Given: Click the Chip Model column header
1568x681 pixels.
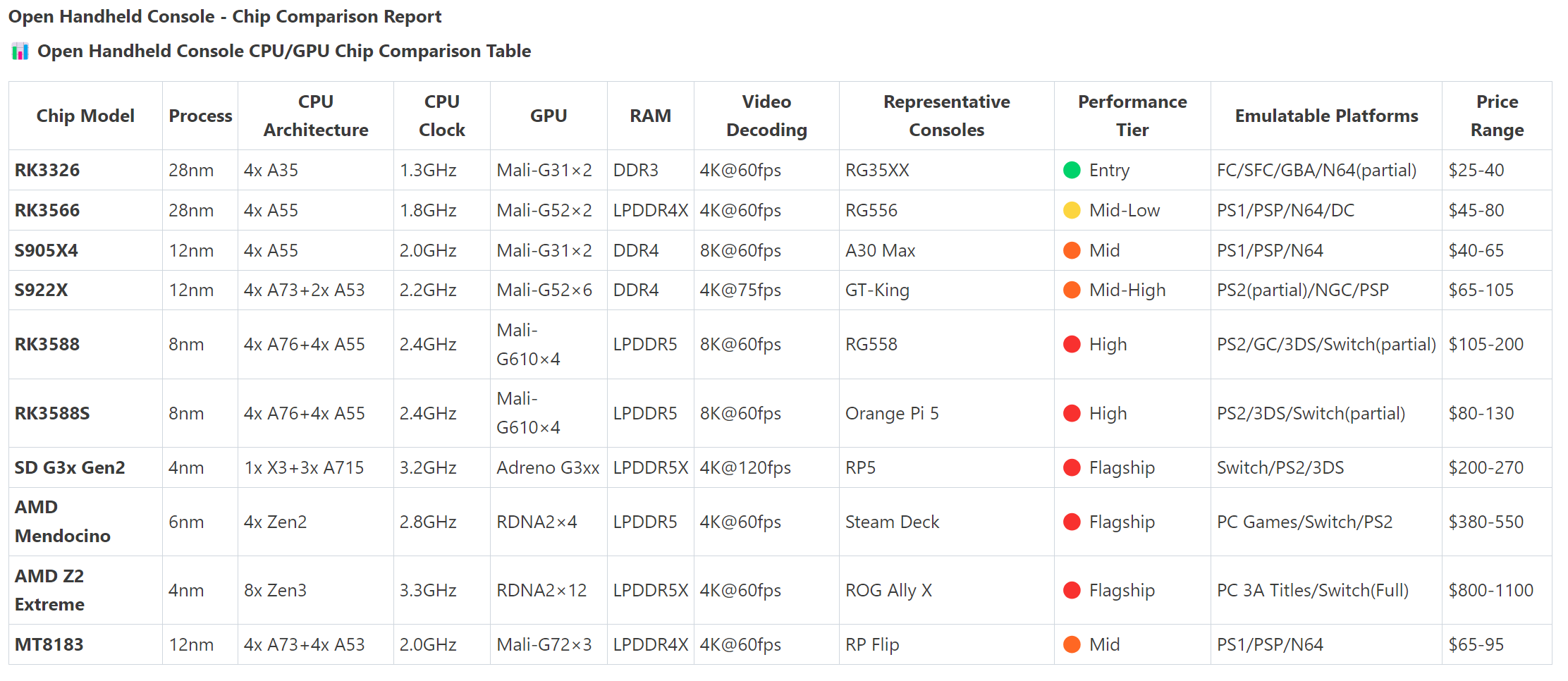Looking at the screenshot, I should [85, 116].
